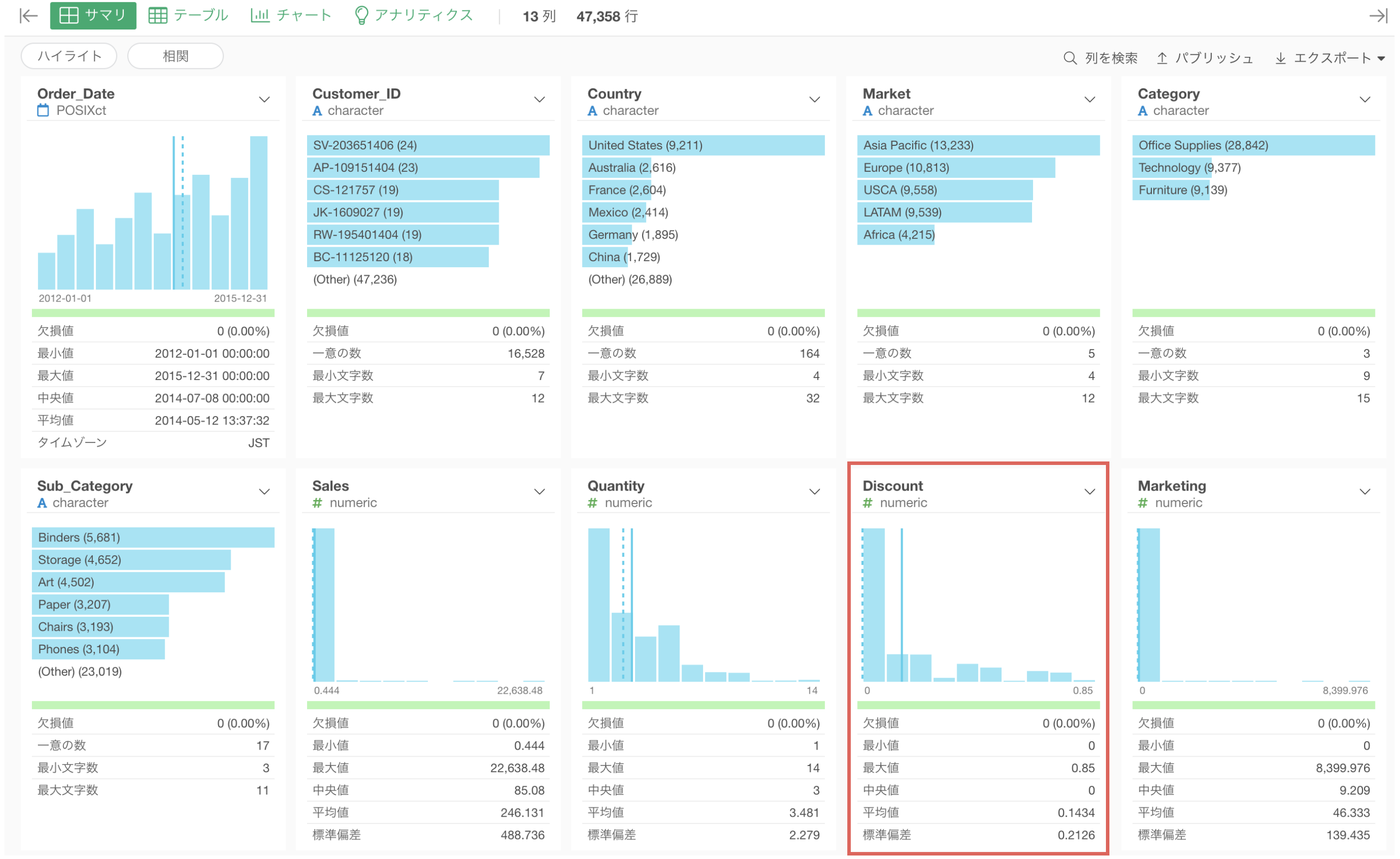The height and width of the screenshot is (859, 1400).
Task: Click the export download icon
Action: [x=1281, y=58]
